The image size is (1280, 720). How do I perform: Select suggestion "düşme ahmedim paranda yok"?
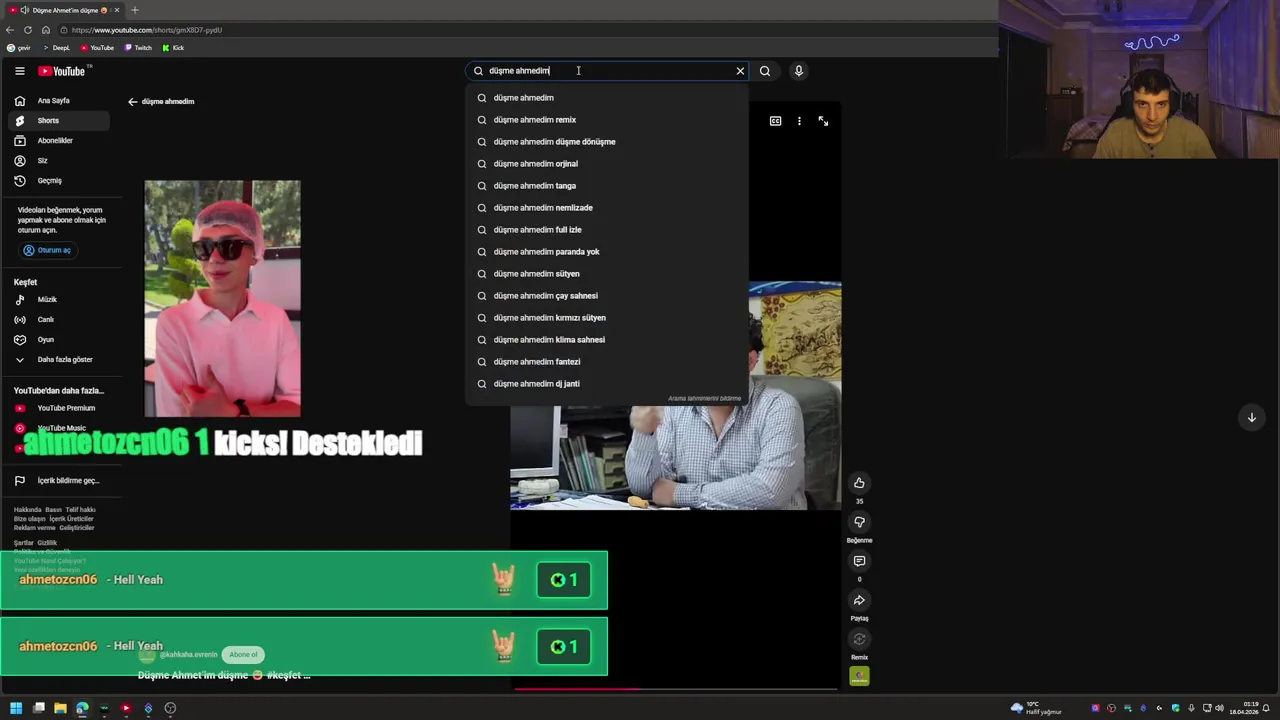tap(607, 252)
